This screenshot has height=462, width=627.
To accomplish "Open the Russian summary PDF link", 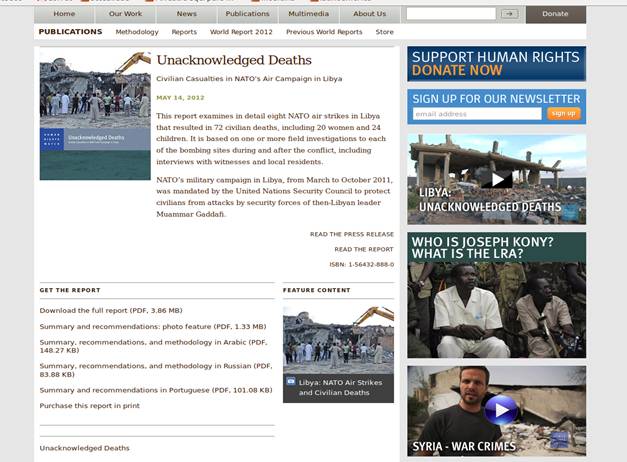I will tap(156, 370).
